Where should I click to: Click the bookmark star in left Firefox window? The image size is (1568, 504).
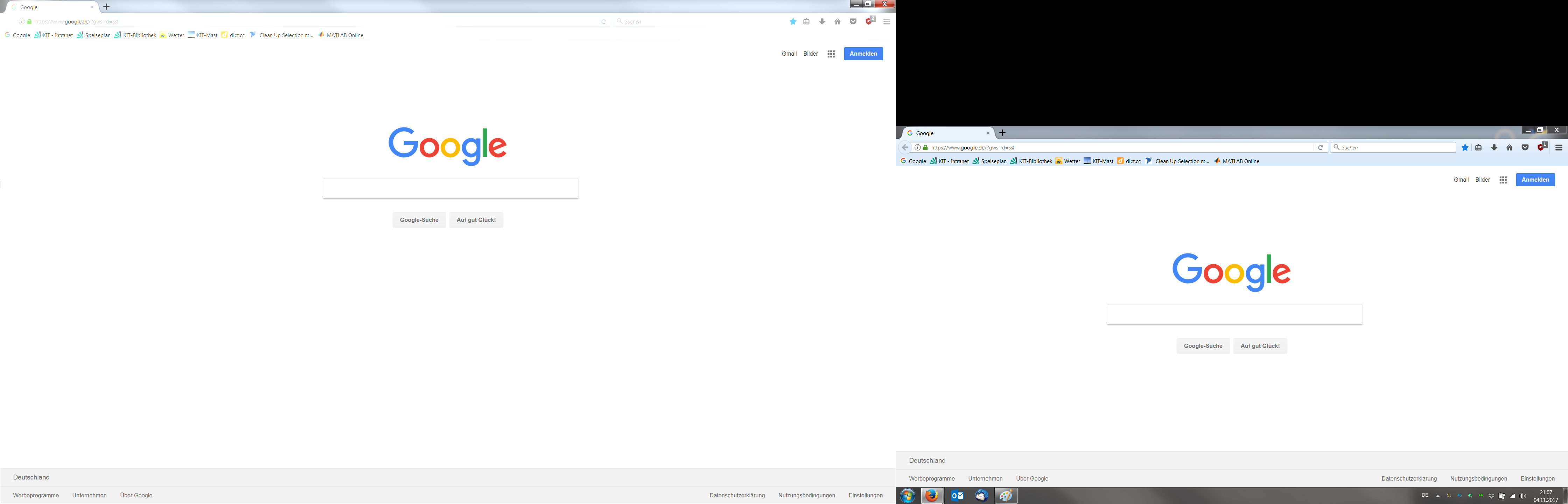pos(792,21)
